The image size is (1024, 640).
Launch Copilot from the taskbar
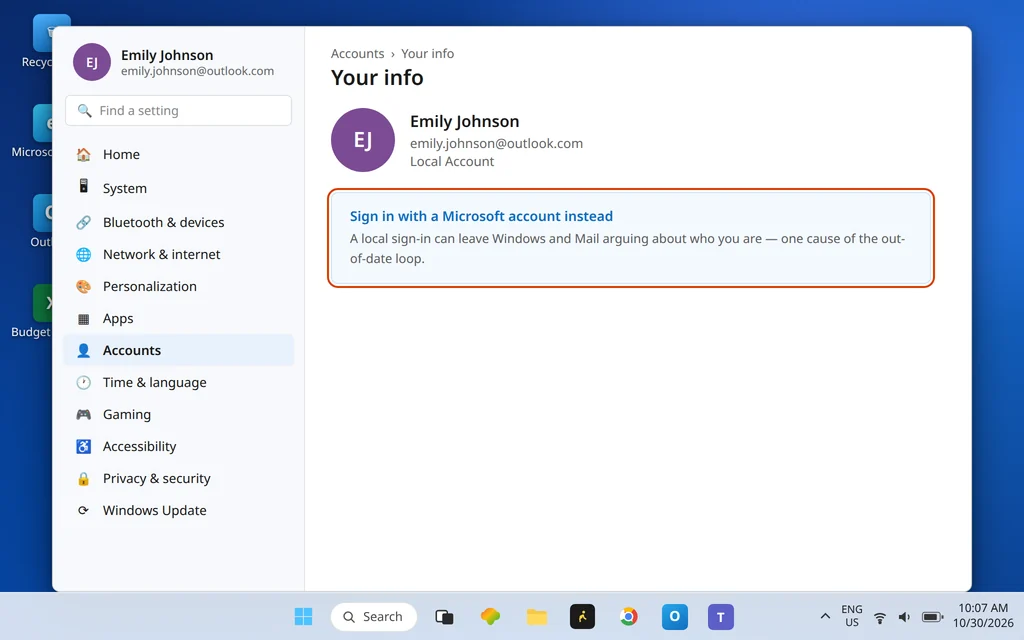tap(490, 616)
